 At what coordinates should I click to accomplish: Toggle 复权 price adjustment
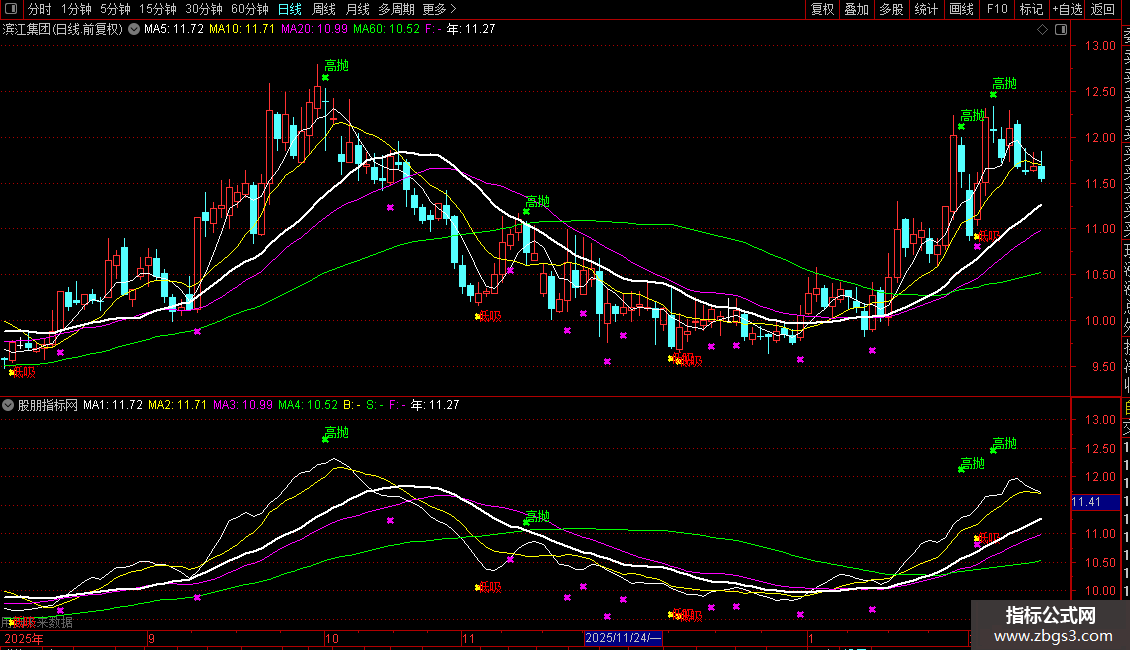822,9
